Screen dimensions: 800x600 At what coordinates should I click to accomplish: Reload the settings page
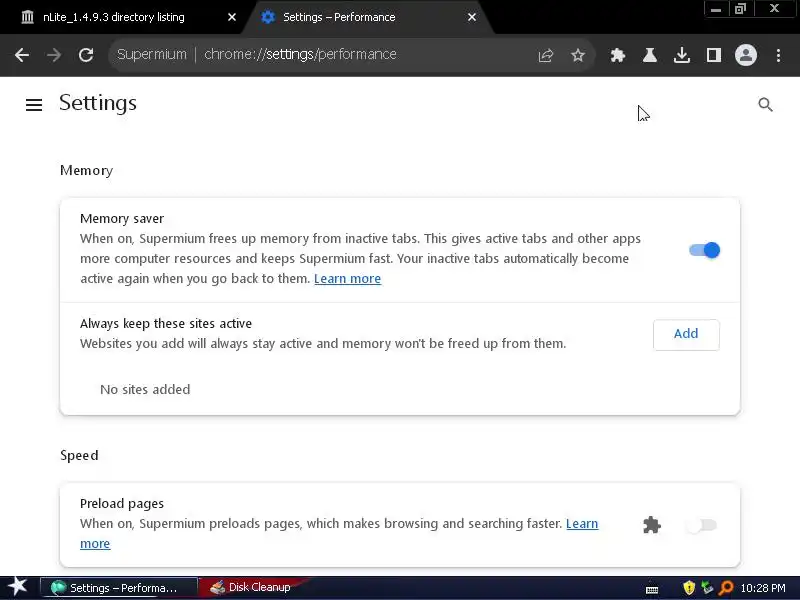coord(86,55)
